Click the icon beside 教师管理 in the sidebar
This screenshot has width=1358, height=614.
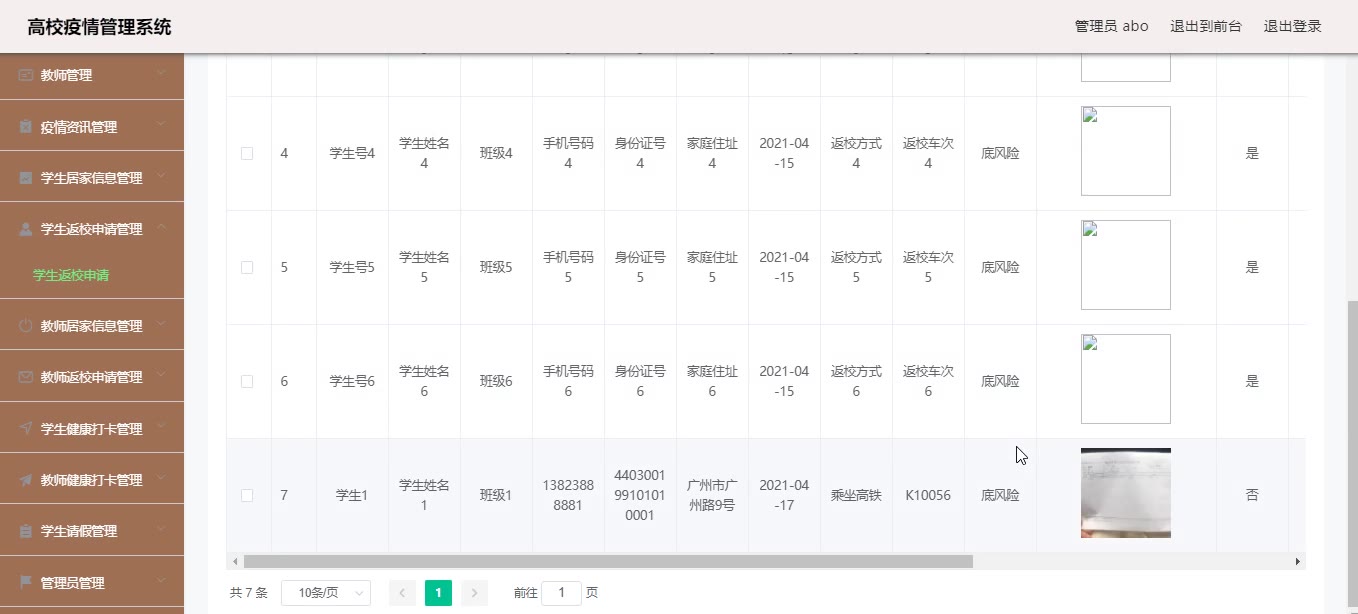click(x=26, y=75)
